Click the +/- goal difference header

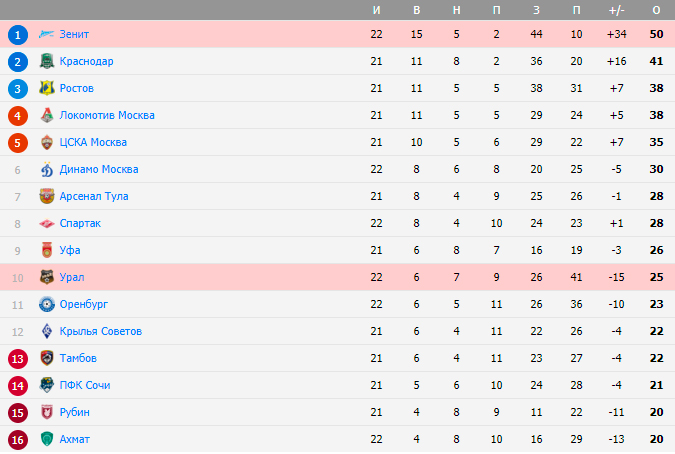(616, 10)
